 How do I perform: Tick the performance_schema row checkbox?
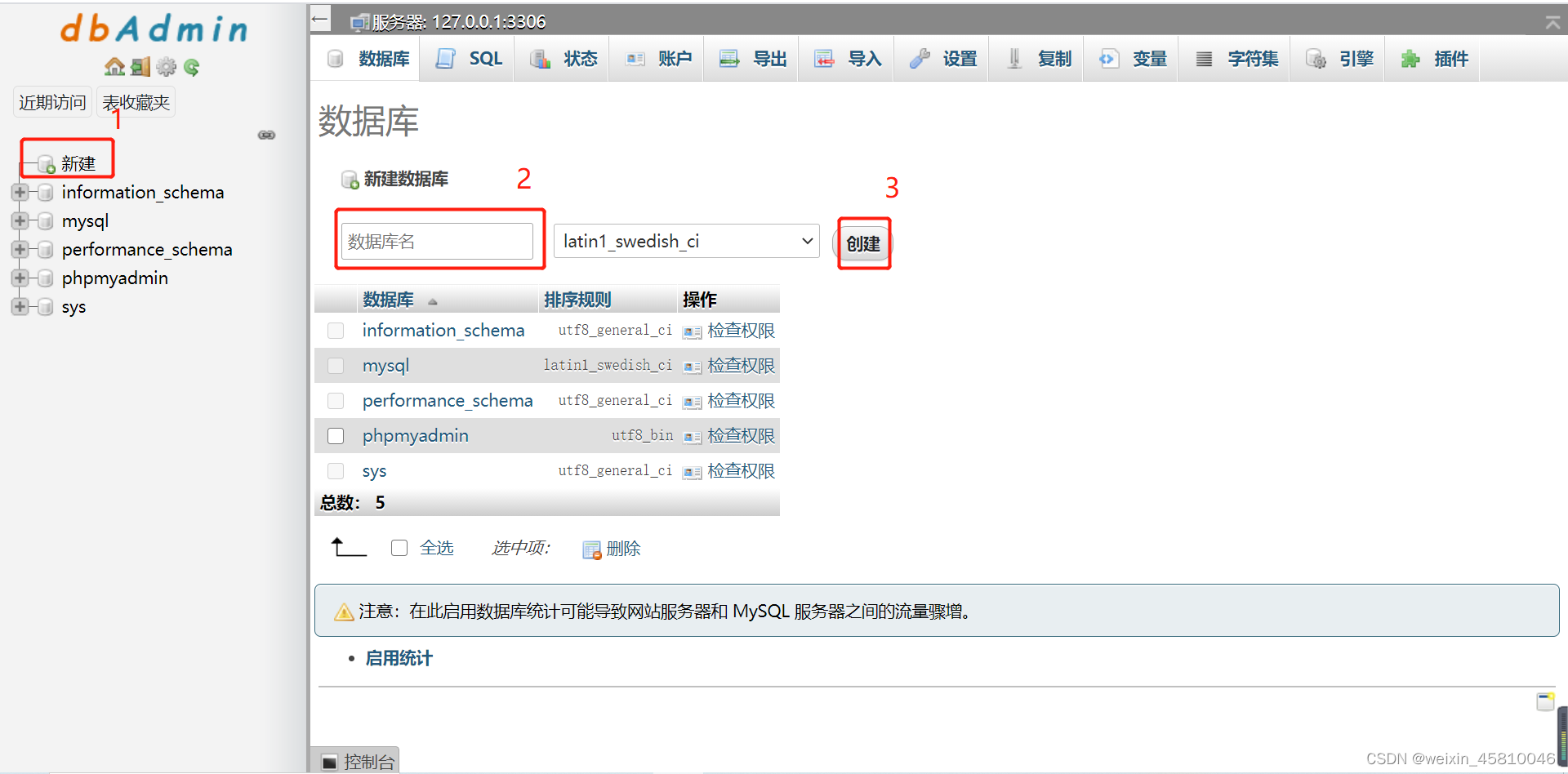click(336, 401)
